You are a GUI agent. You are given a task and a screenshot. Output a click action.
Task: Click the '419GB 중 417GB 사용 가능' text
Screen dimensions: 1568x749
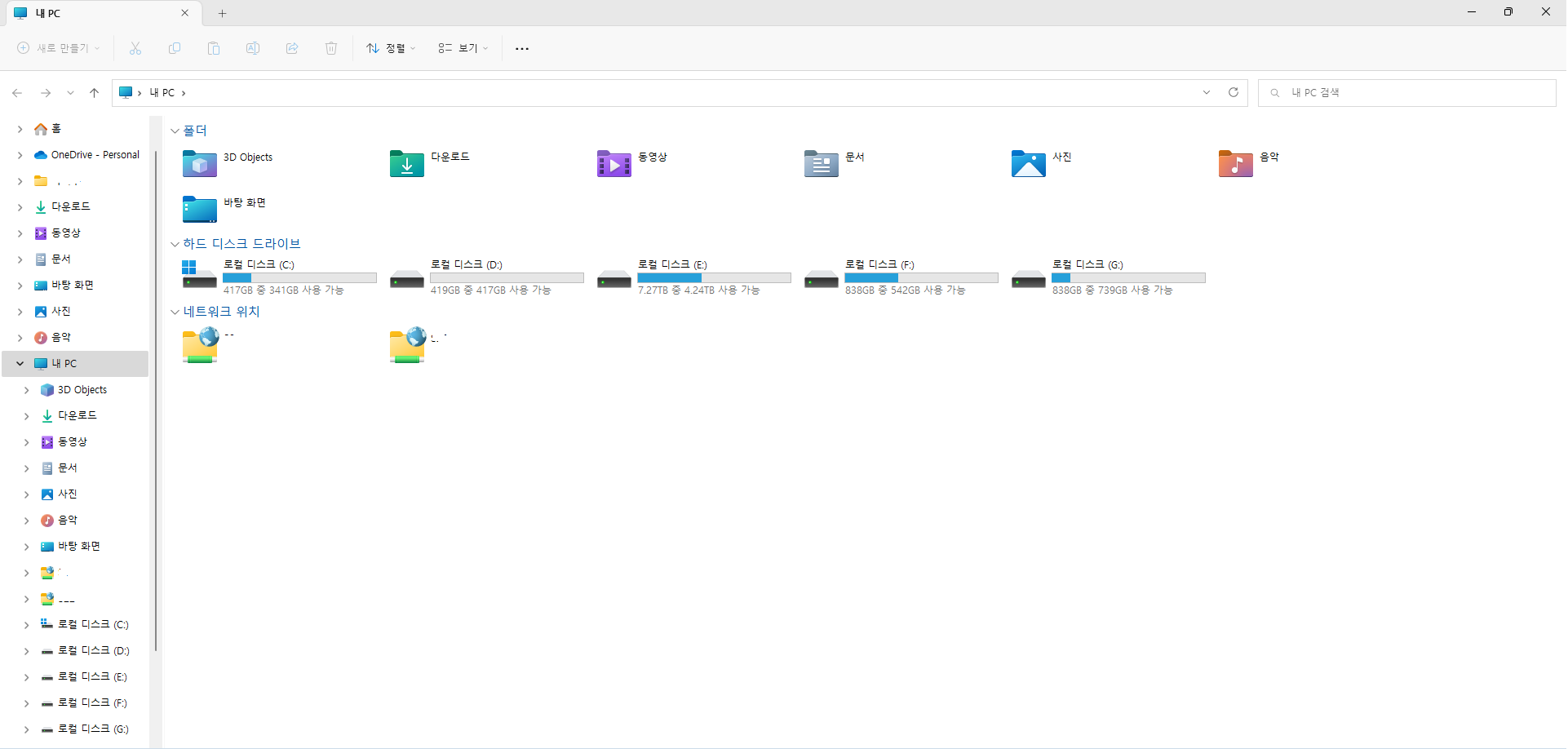tap(490, 290)
